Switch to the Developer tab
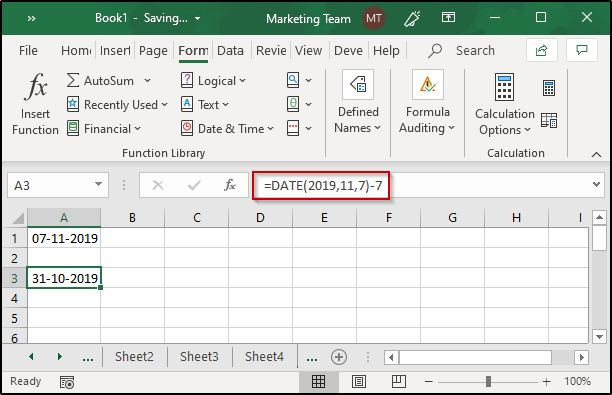This screenshot has width=612, height=395. [x=348, y=50]
